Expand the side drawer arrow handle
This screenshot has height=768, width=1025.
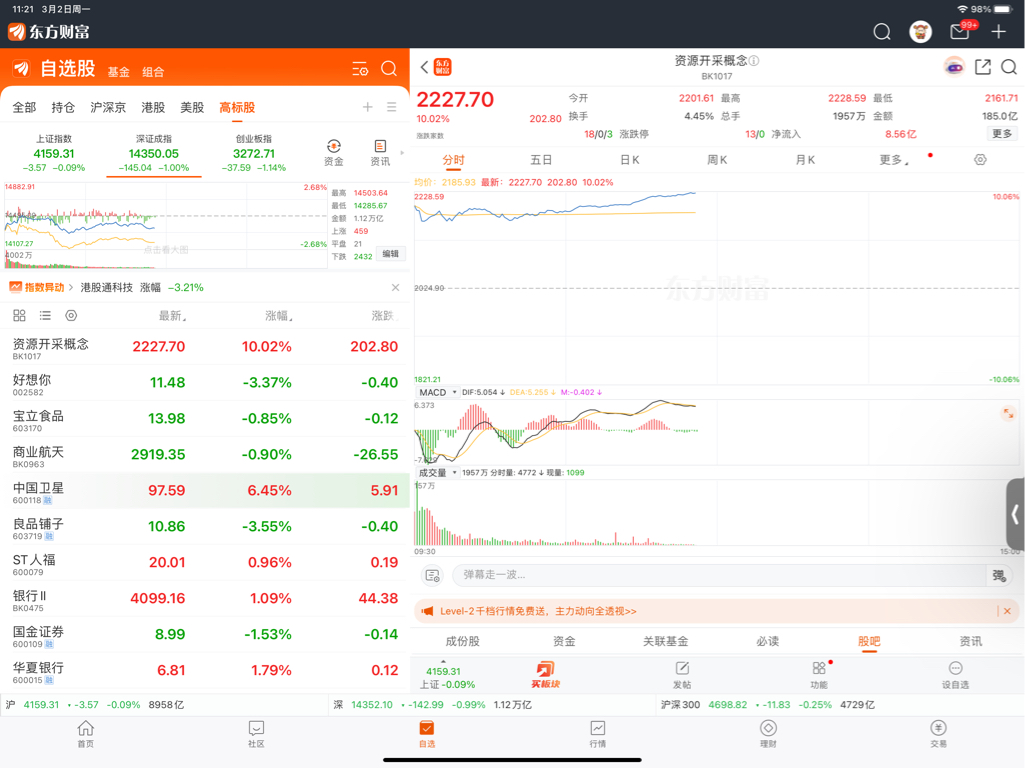(1015, 514)
